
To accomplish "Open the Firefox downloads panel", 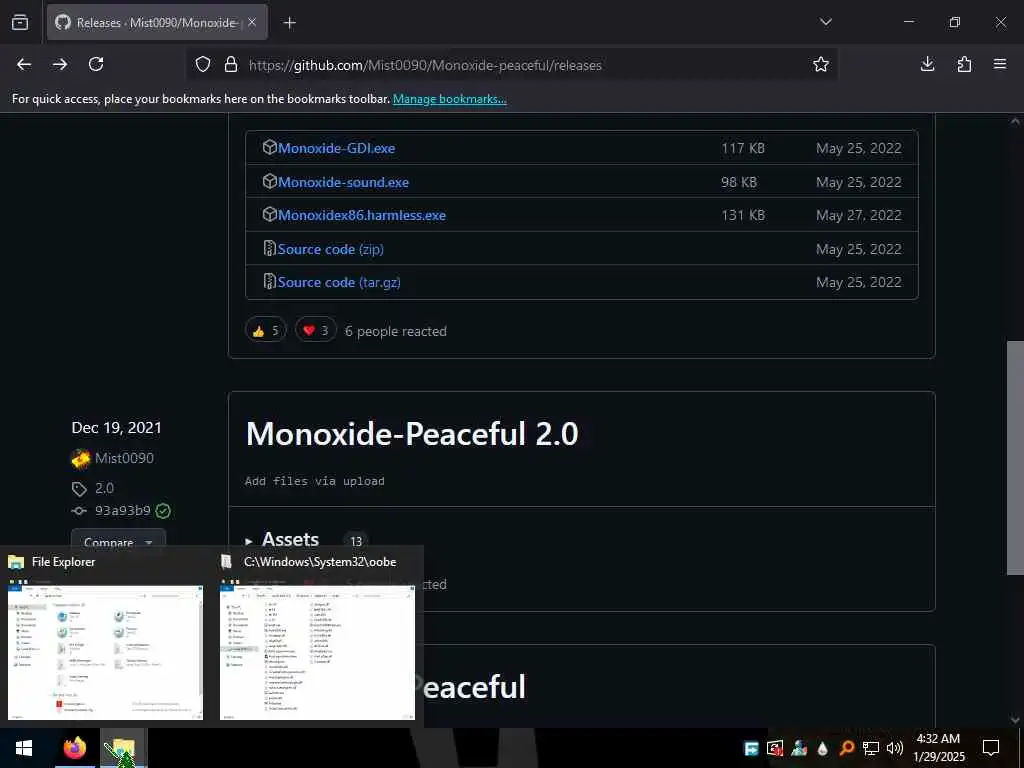I will coord(927,64).
